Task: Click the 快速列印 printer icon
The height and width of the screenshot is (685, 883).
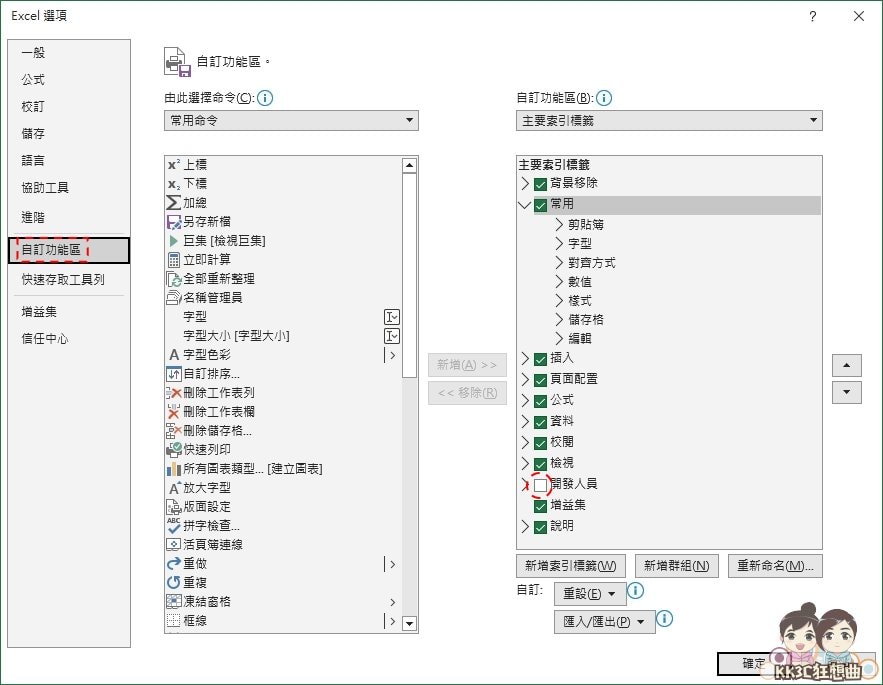Action: click(x=174, y=450)
